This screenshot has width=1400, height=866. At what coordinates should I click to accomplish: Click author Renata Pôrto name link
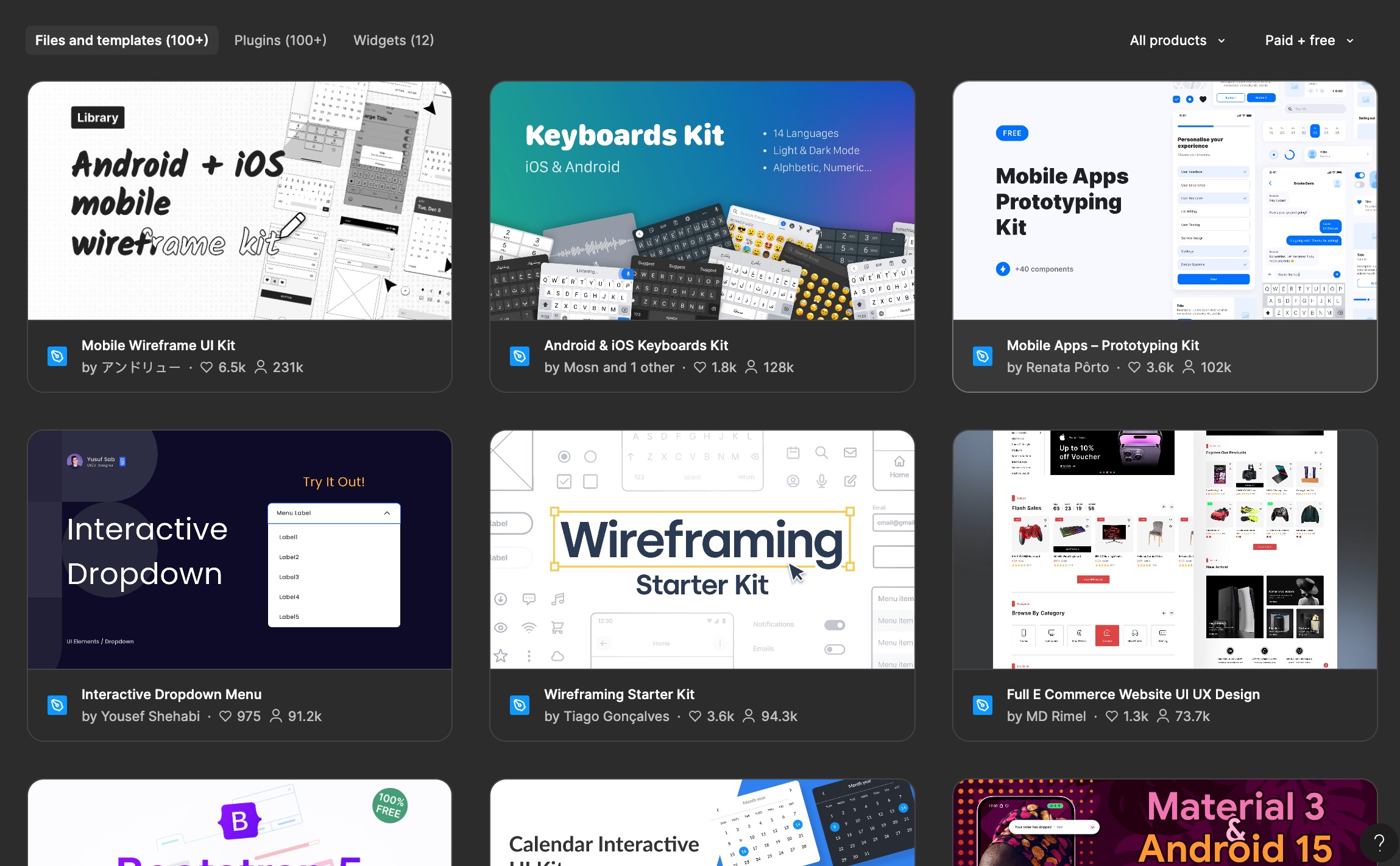(x=1067, y=367)
